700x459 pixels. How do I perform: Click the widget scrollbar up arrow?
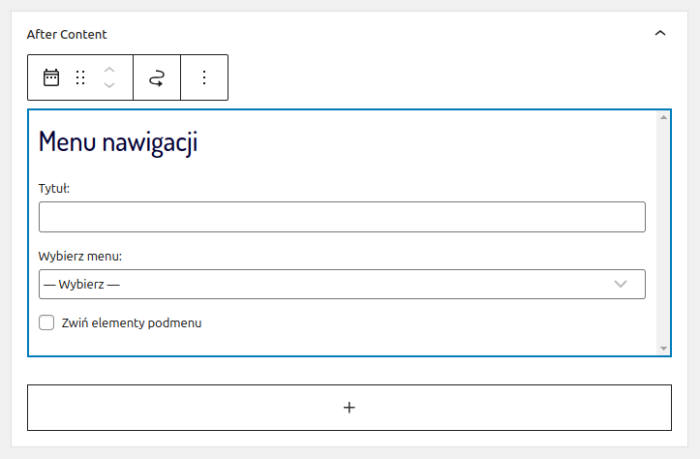[x=664, y=118]
